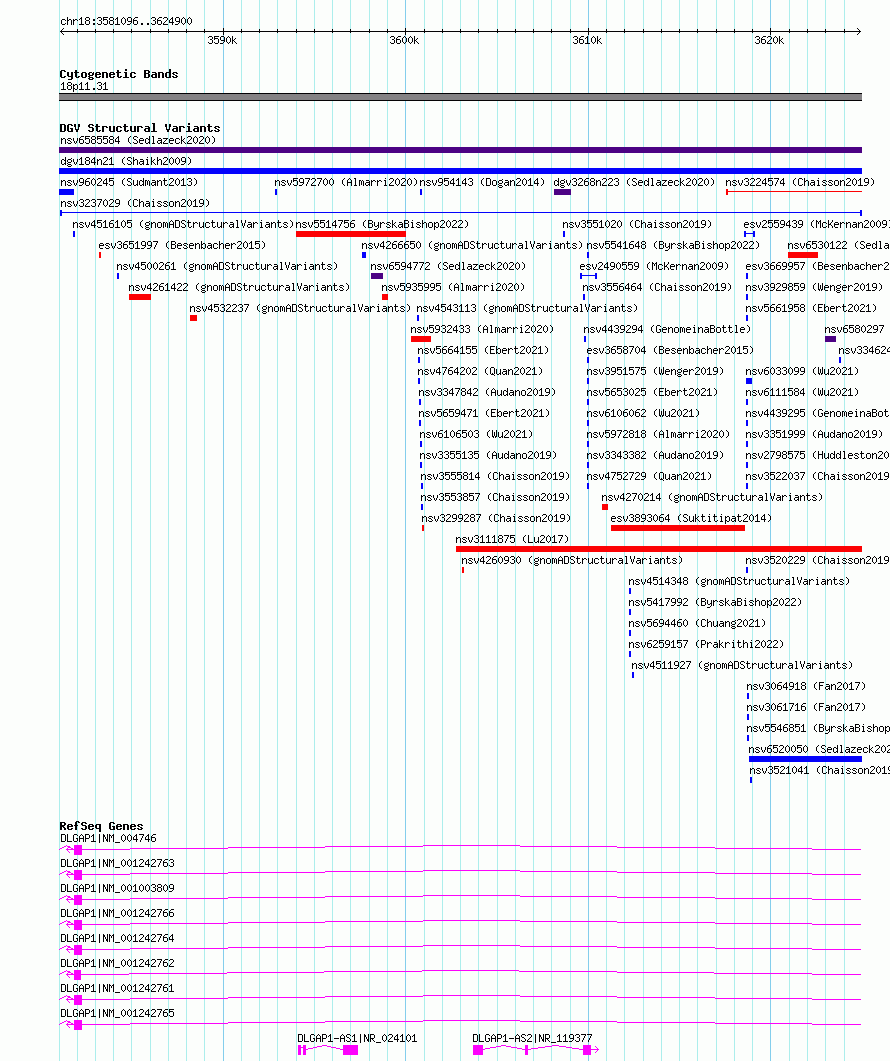Click nsv5541648 (ByrskaBishop2022) label
This screenshot has width=890, height=1061.
tap(673, 245)
